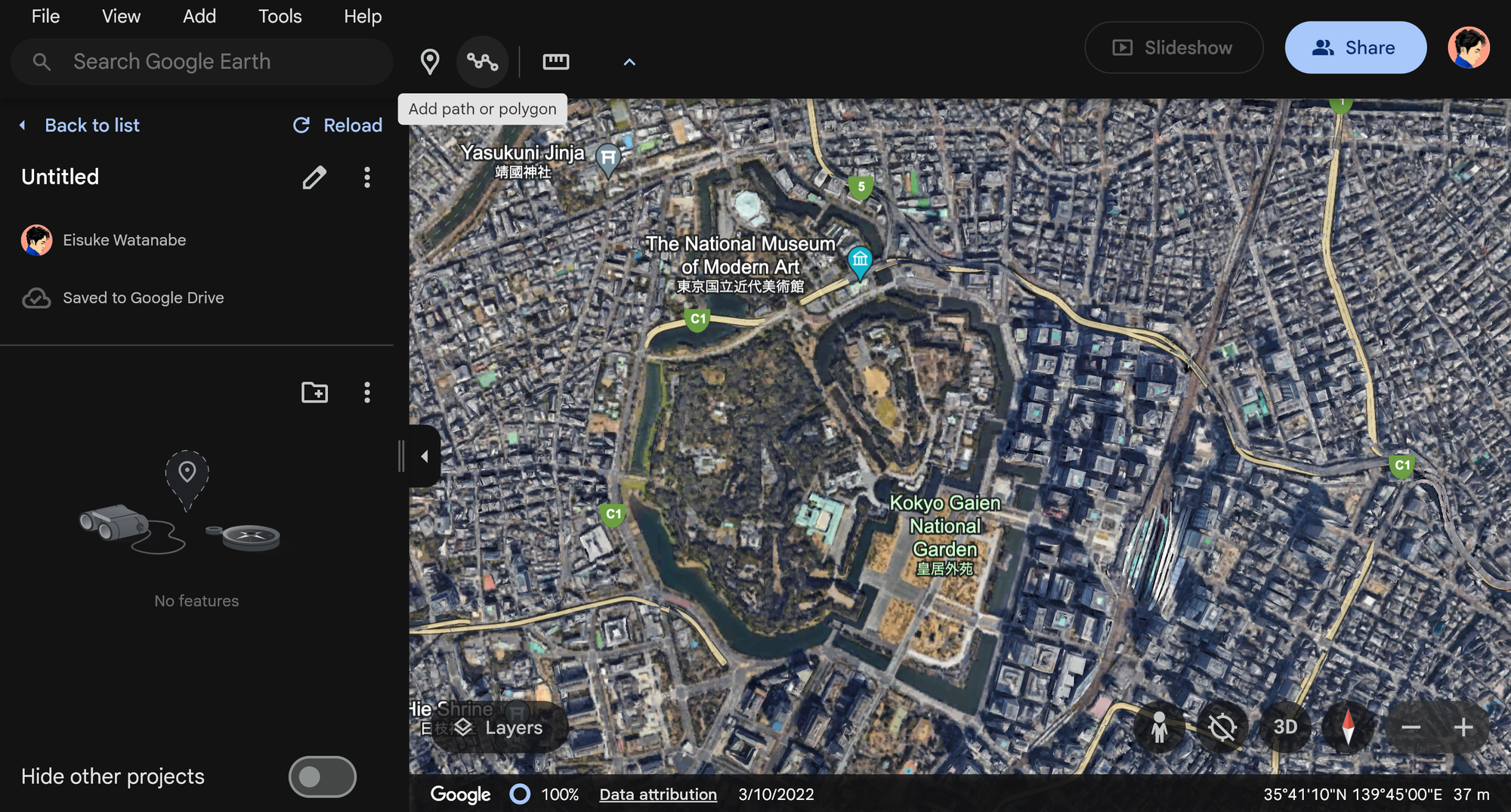Select the National Museum of Modern Art marker
This screenshot has height=812, width=1511.
pyautogui.click(x=860, y=263)
